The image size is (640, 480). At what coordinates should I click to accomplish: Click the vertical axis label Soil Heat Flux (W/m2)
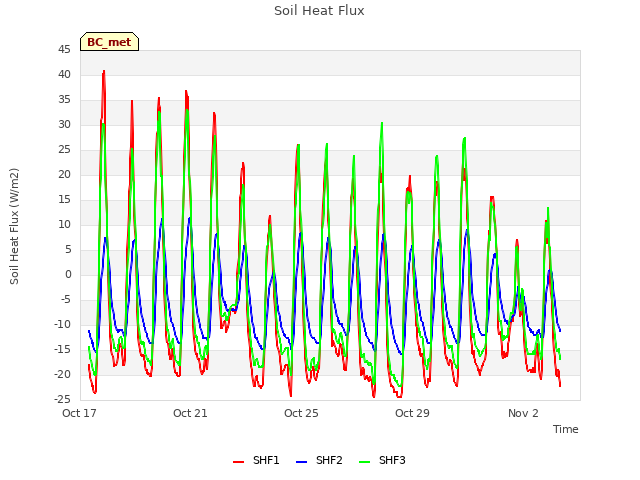point(14,226)
